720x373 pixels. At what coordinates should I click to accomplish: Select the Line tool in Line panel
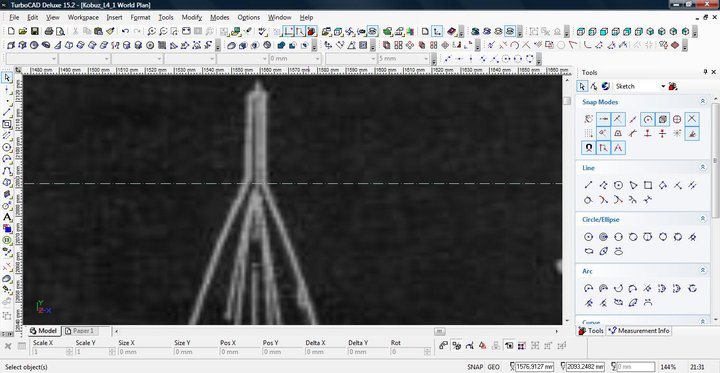[x=588, y=186]
